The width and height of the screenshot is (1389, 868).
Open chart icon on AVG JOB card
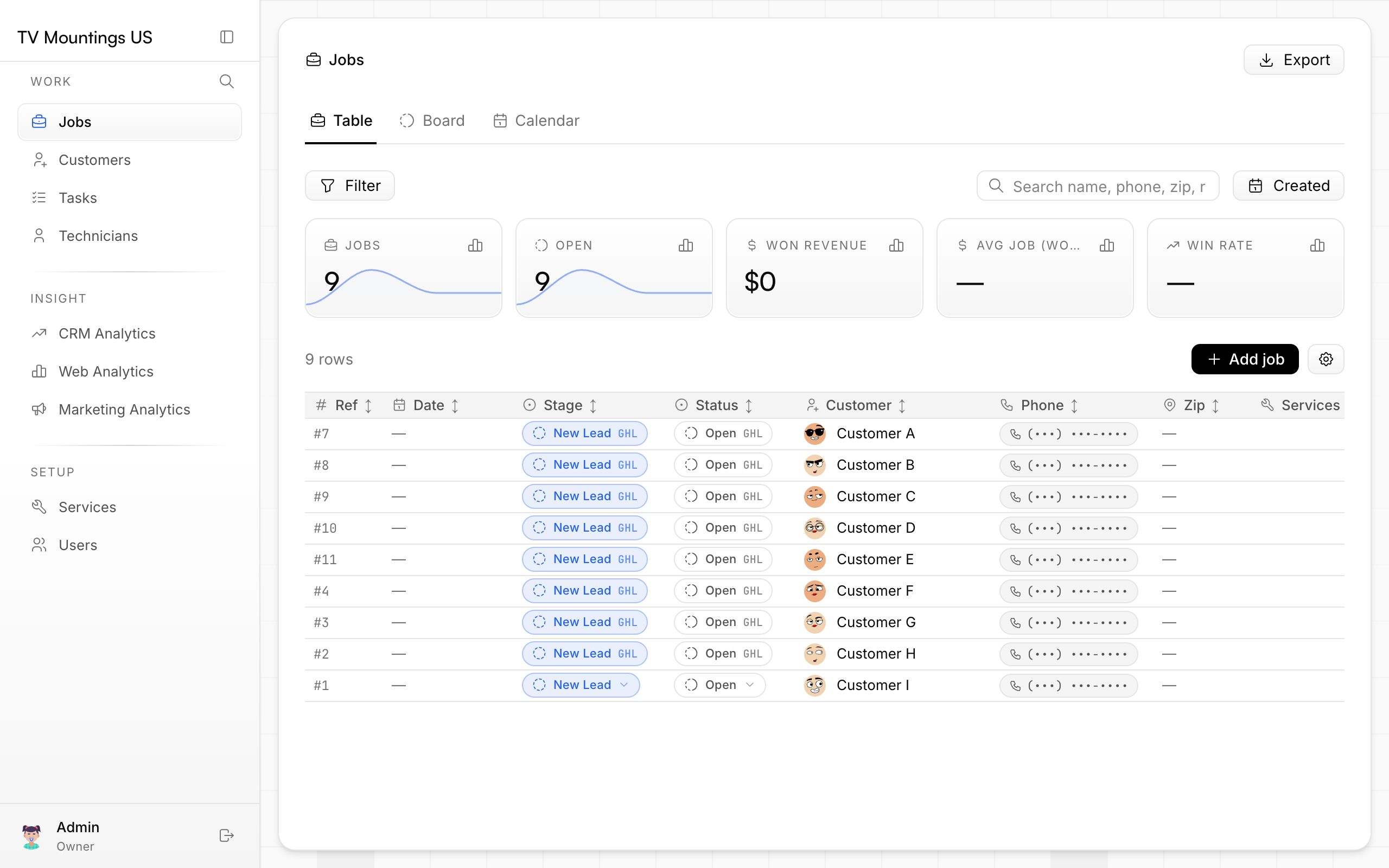point(1107,246)
